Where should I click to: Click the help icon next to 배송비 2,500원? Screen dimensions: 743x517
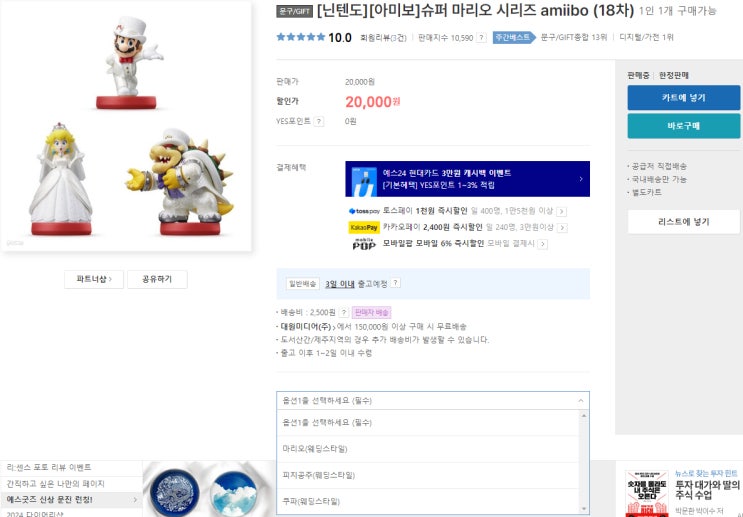click(344, 312)
